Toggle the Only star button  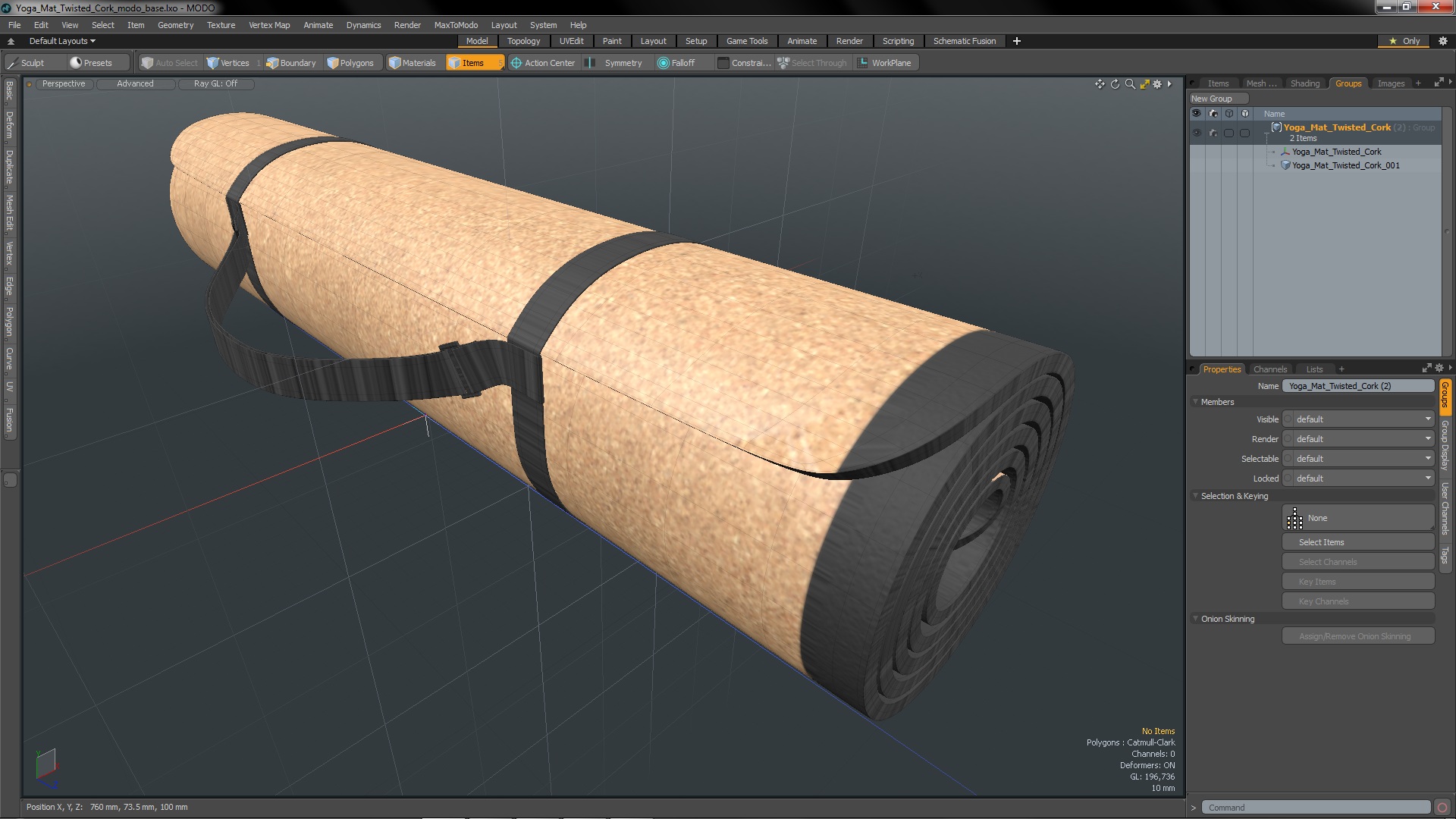(x=1404, y=41)
